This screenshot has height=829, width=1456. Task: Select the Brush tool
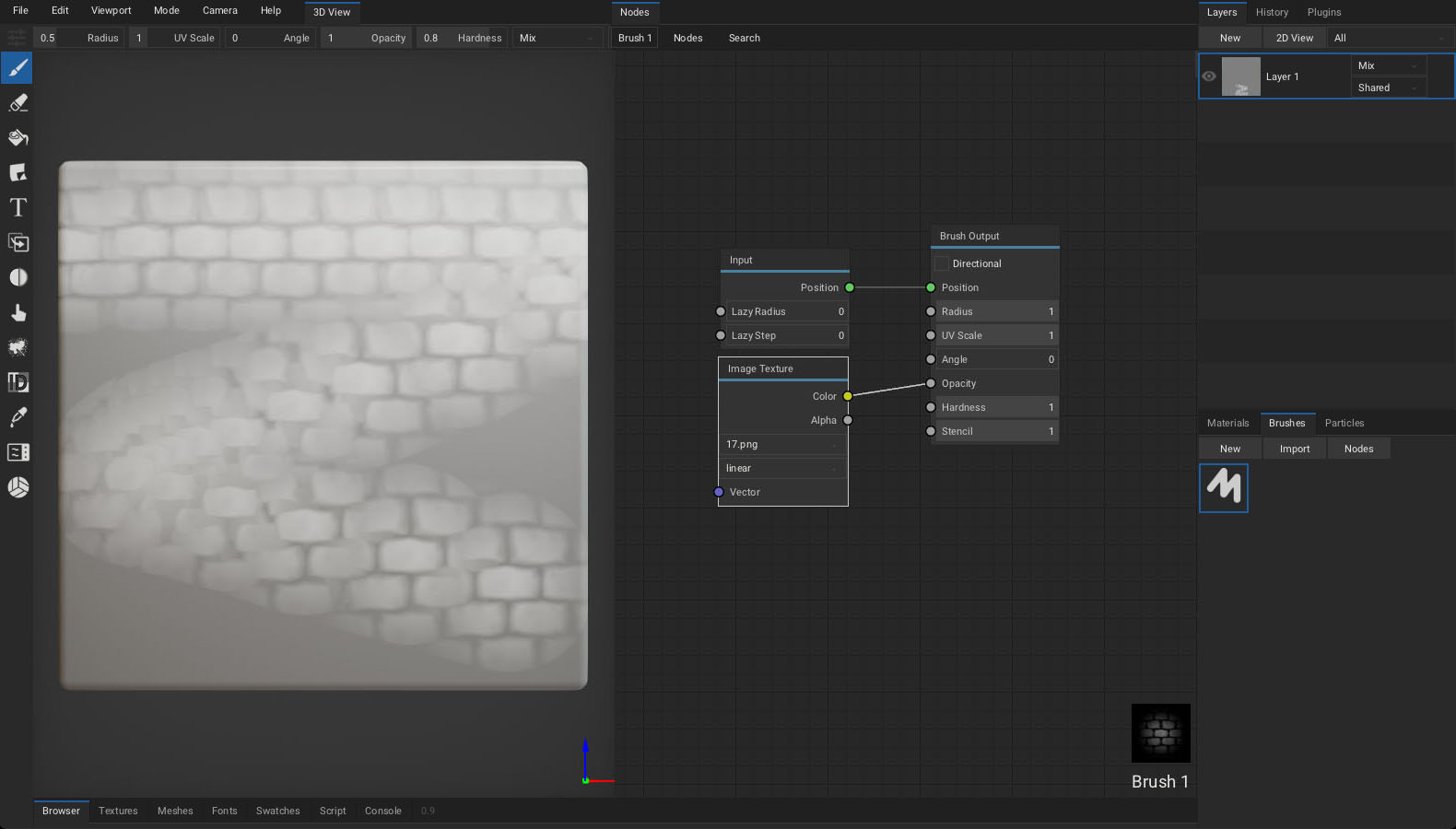[18, 68]
